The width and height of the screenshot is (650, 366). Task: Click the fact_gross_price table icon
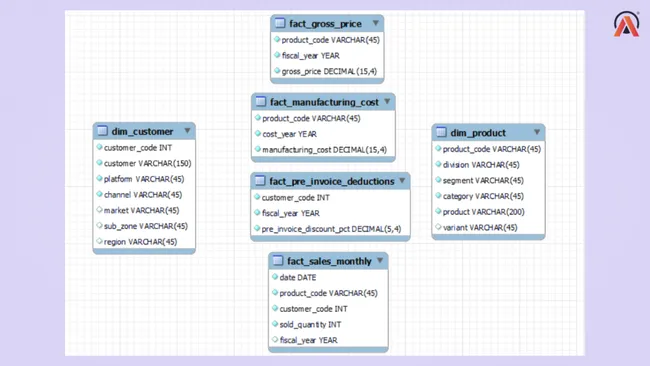[280, 23]
